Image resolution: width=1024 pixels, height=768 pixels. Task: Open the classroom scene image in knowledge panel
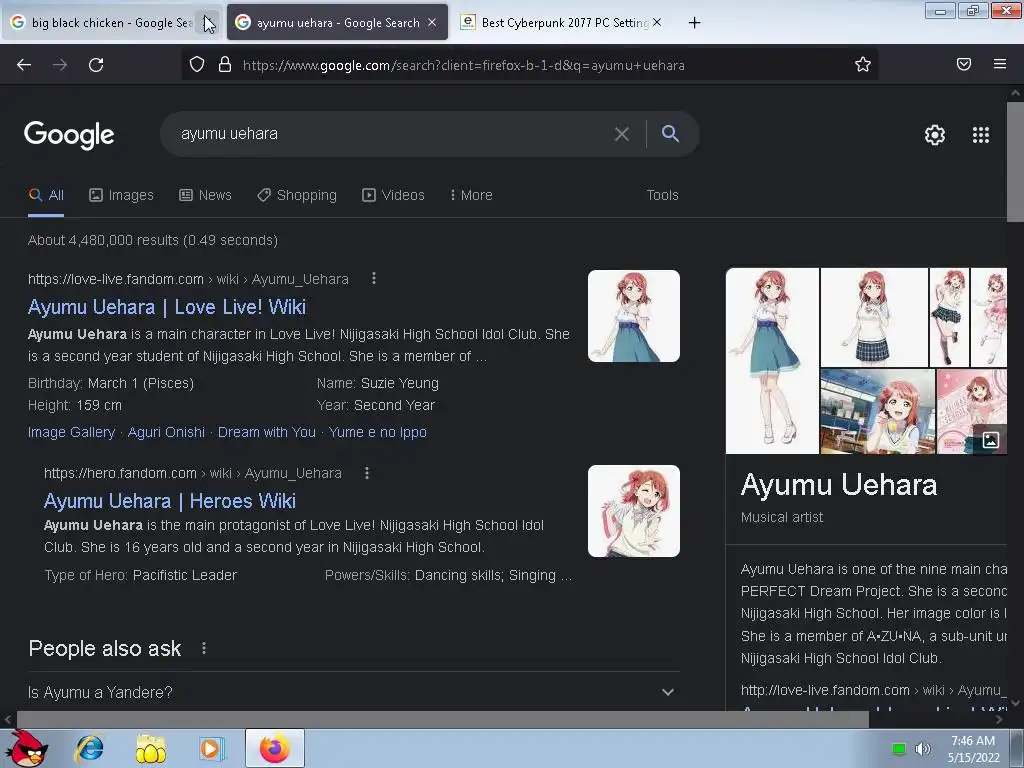click(878, 411)
